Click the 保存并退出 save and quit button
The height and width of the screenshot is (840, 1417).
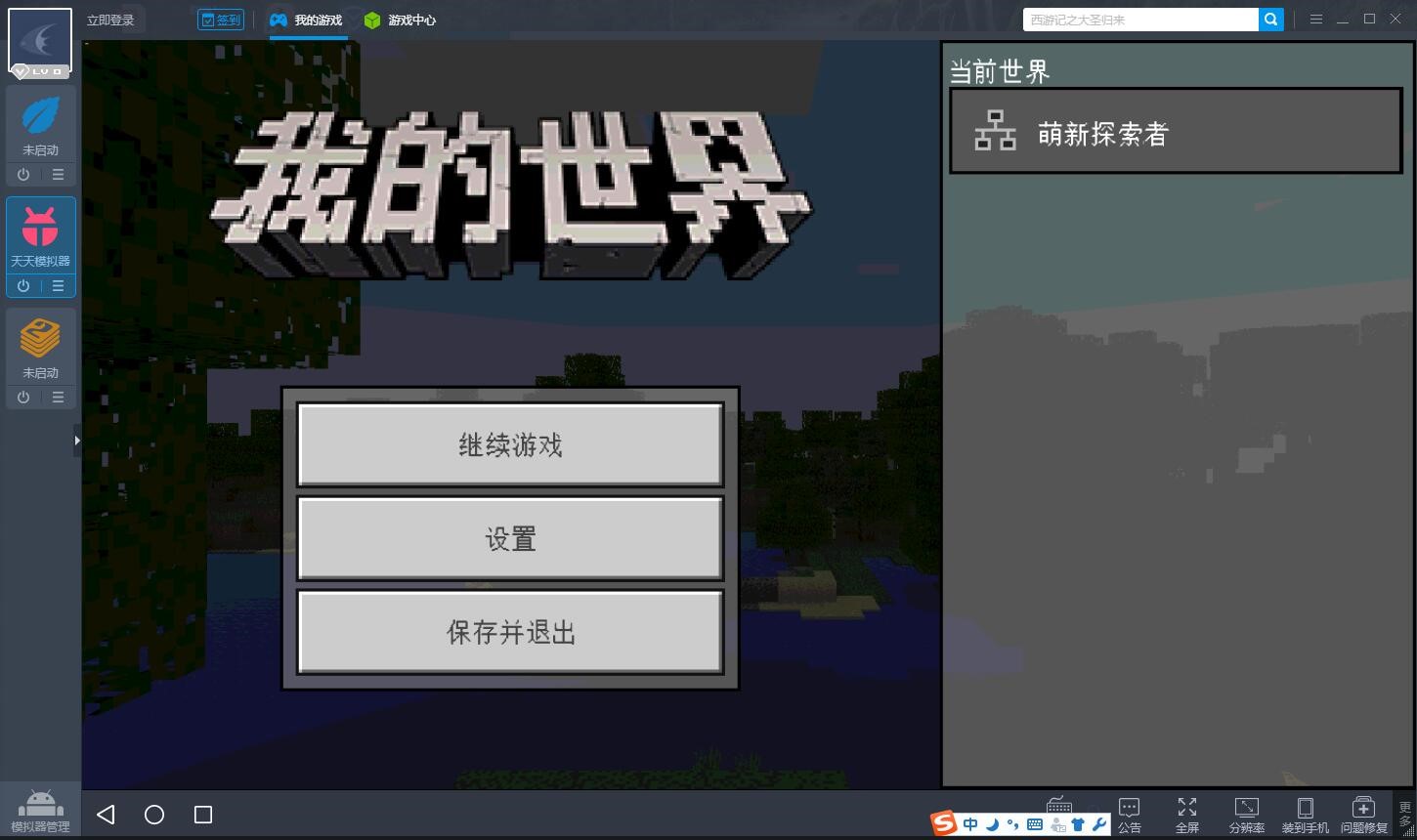point(510,632)
